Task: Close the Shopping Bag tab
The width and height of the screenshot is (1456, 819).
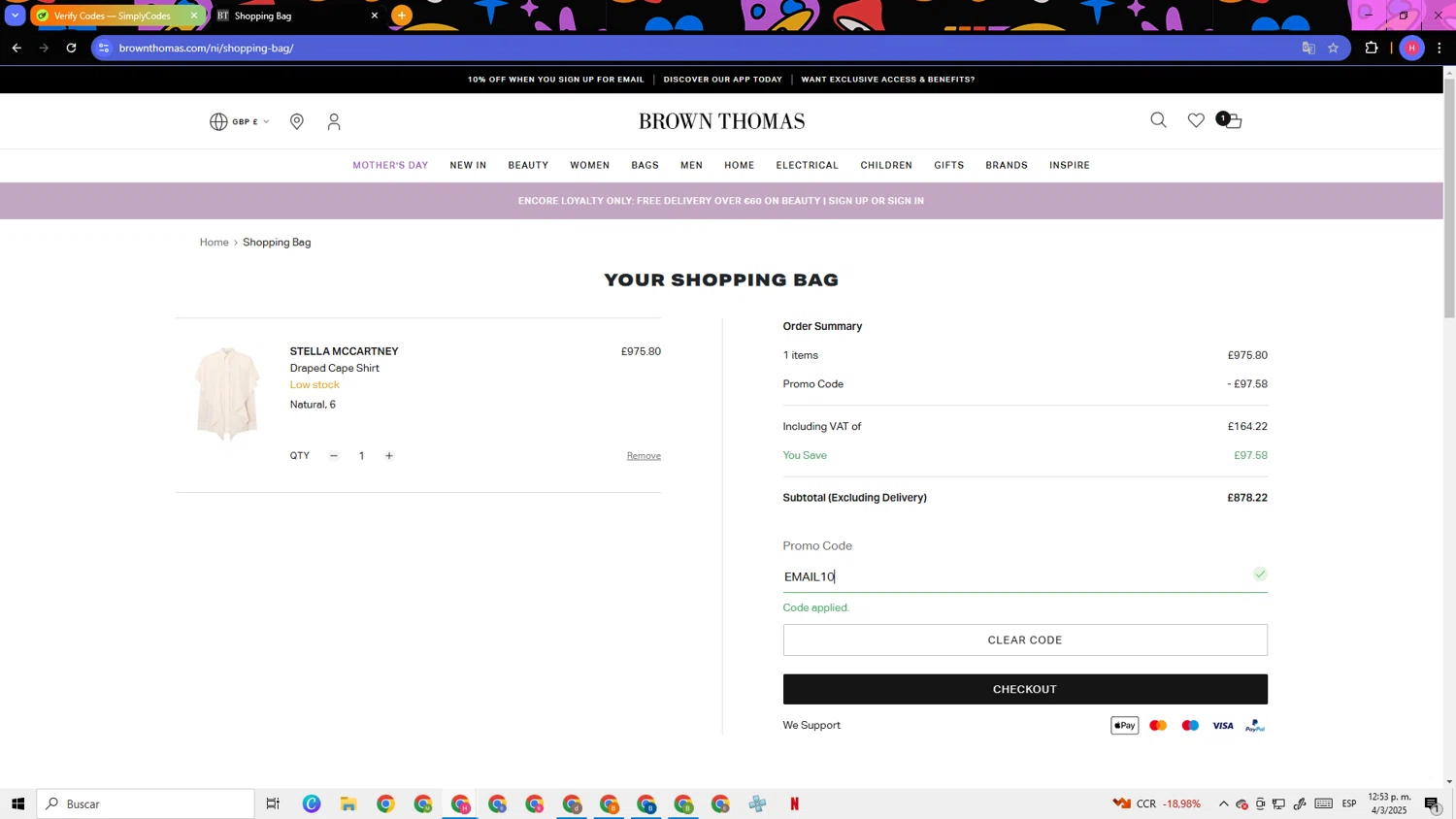Action: pyautogui.click(x=375, y=16)
